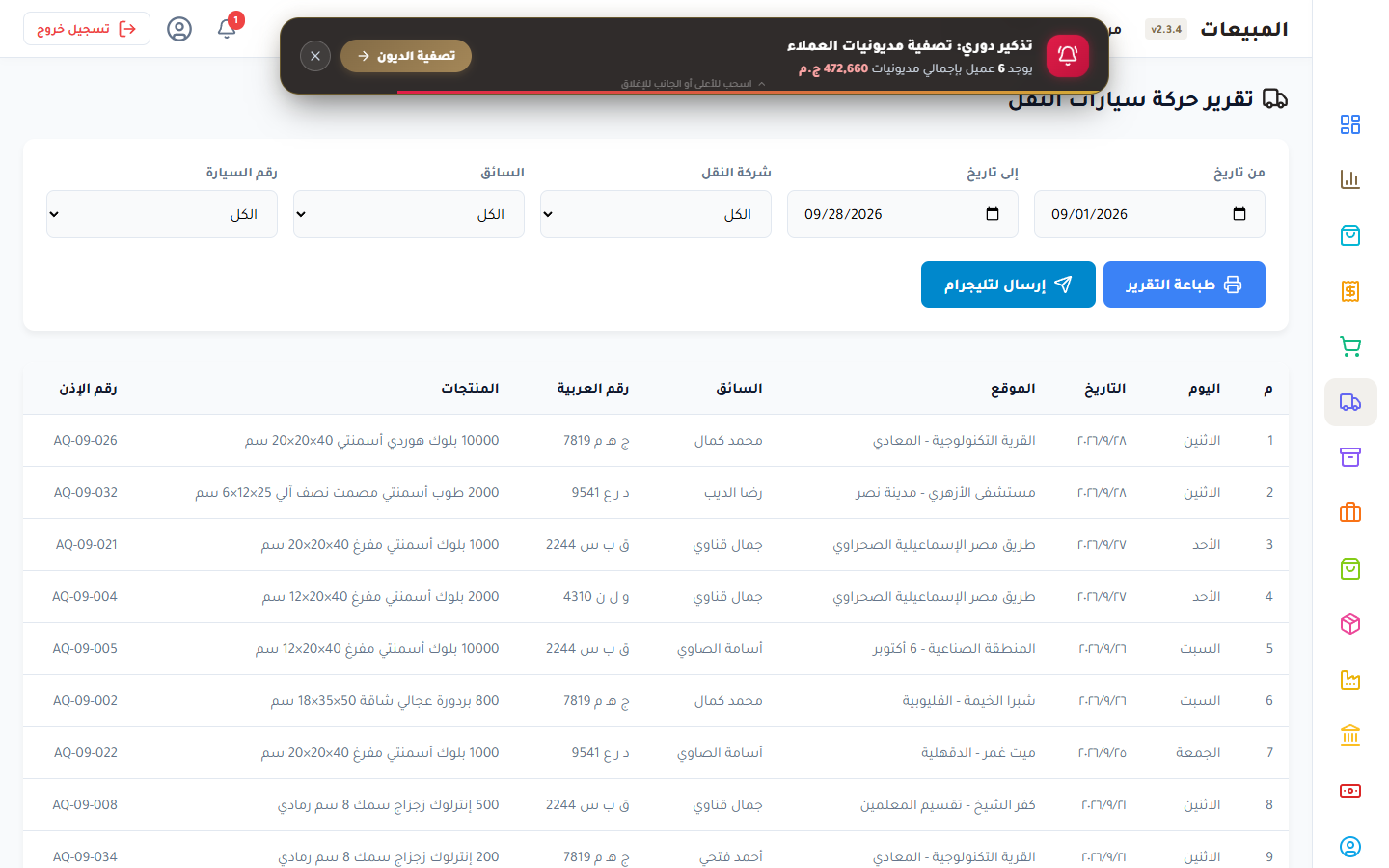Click the إرسال لتليجرام button
Viewport: 1389px width, 868px height.
point(1008,285)
